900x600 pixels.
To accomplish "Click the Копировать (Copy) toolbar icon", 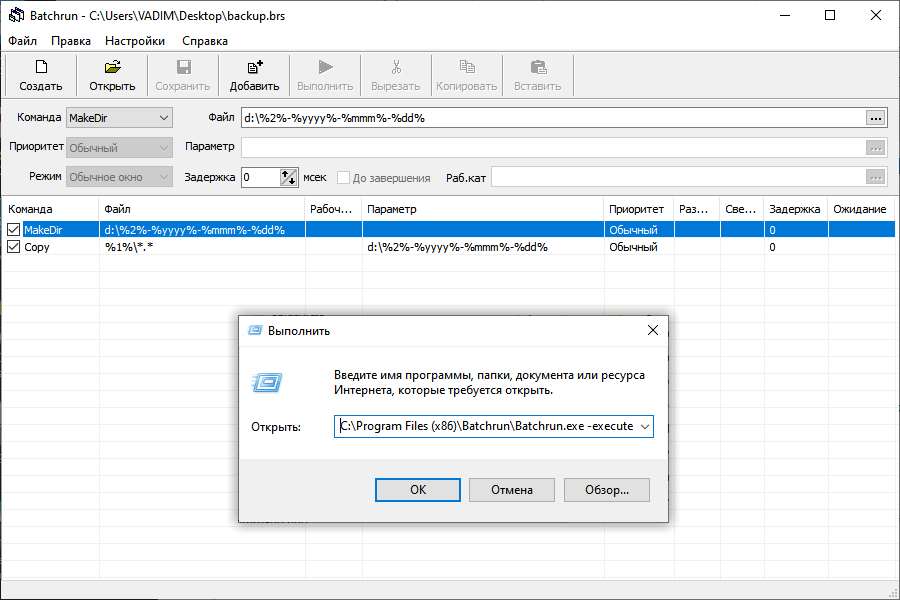I will pos(467,67).
